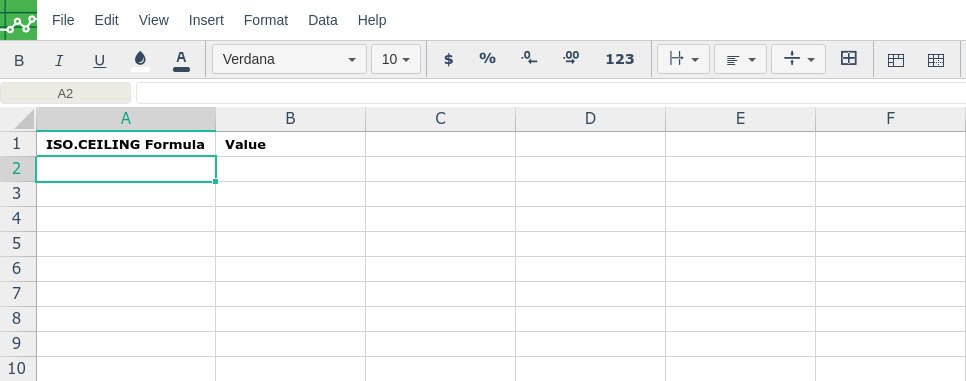This screenshot has height=381, width=966.
Task: Expand the Verdana font dropdown
Action: click(290, 59)
